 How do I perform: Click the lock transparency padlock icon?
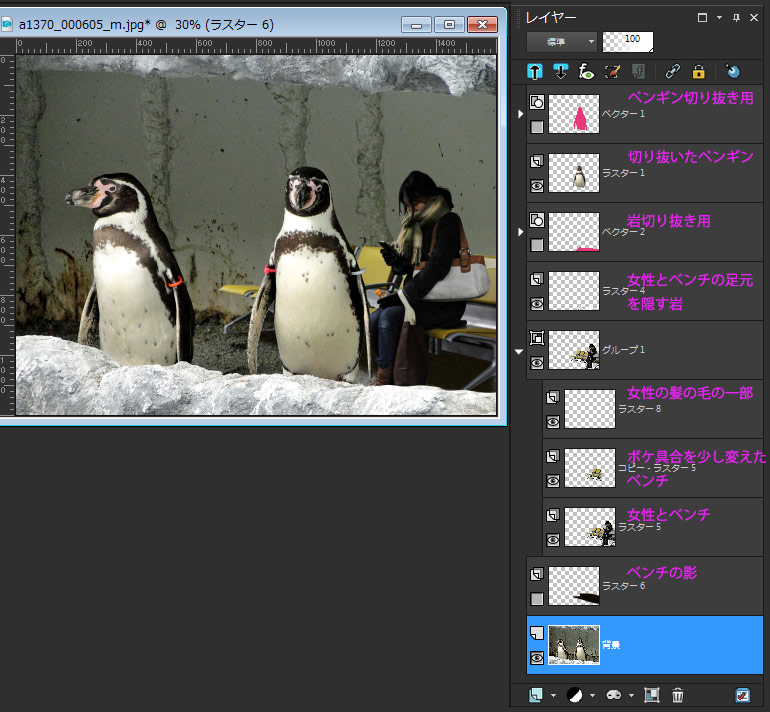tap(699, 71)
